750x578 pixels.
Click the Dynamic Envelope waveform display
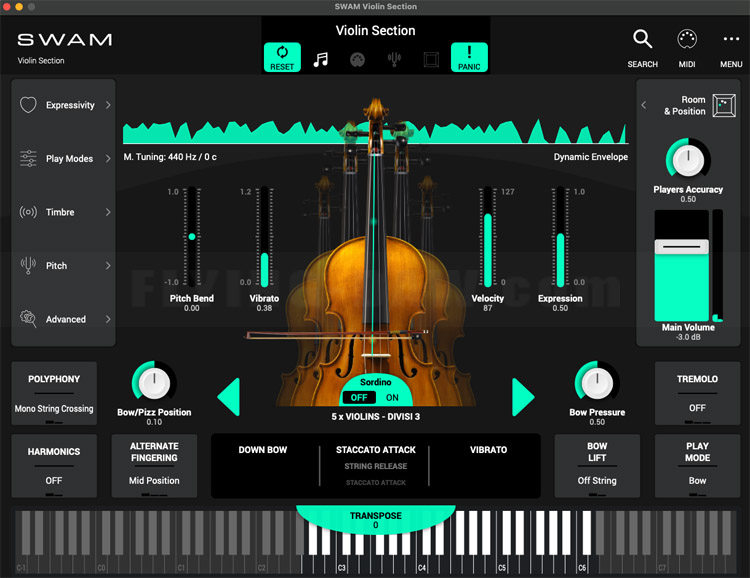[x=375, y=132]
